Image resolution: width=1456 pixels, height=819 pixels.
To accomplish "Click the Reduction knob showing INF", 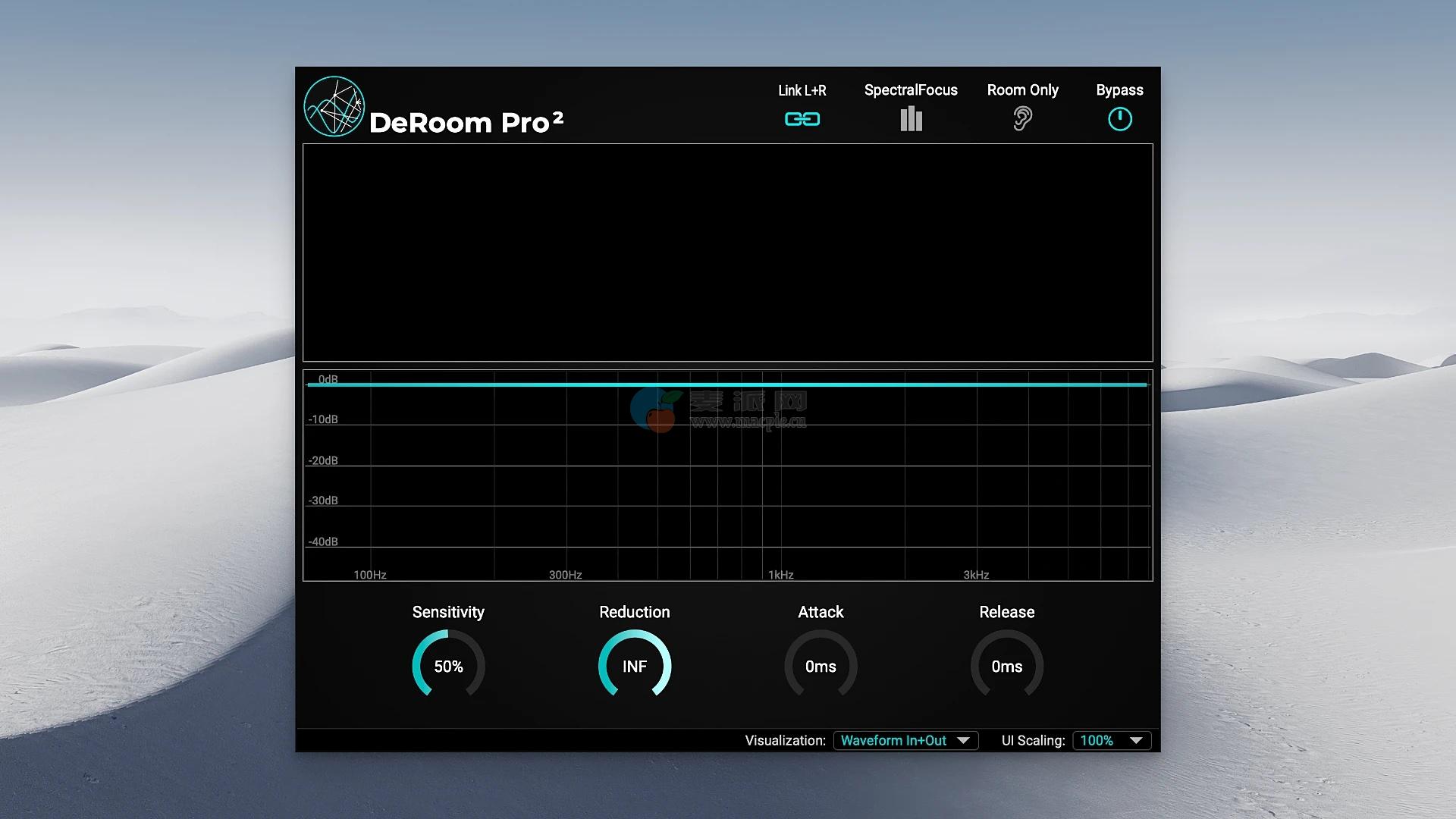I will 635,666.
